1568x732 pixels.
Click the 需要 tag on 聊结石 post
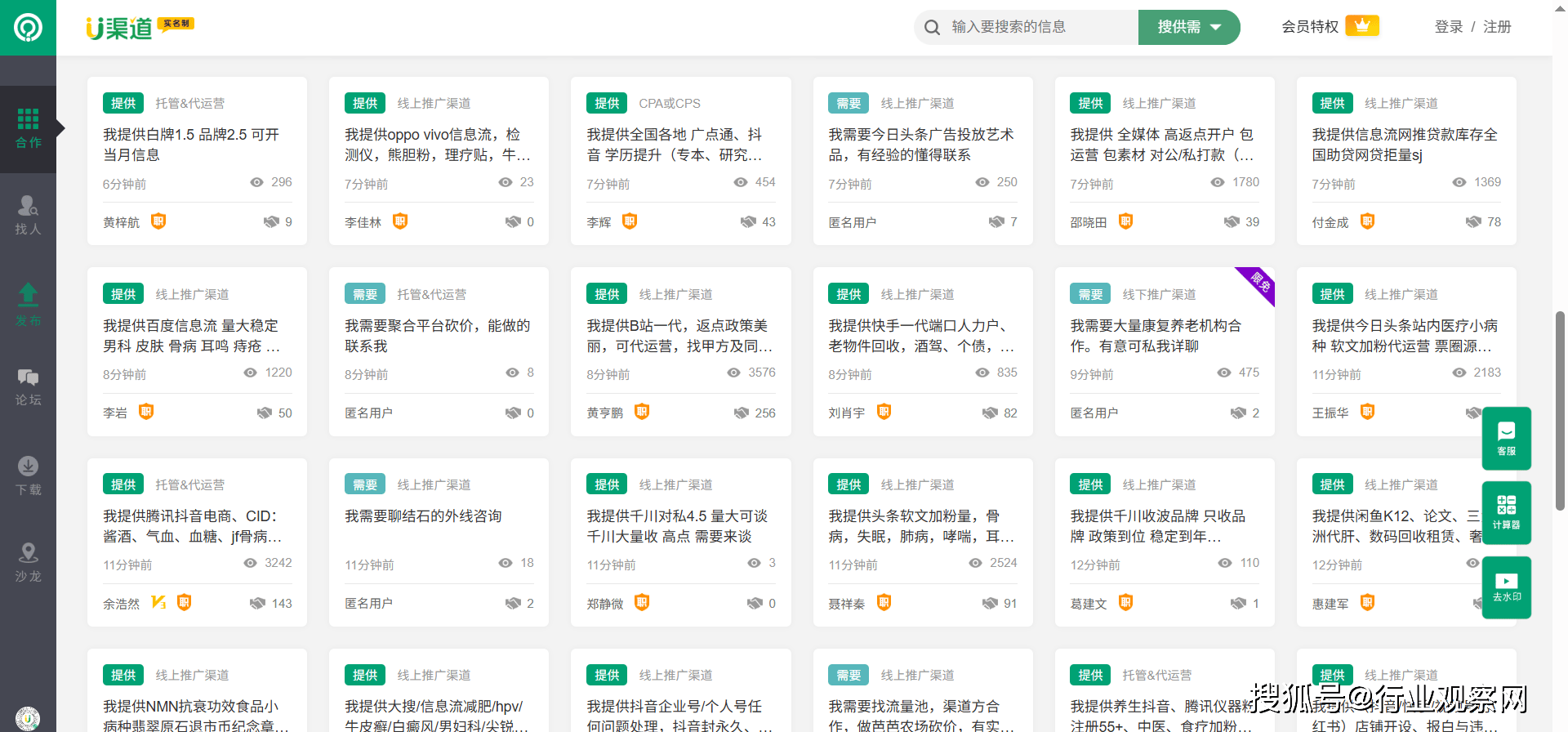coord(365,484)
